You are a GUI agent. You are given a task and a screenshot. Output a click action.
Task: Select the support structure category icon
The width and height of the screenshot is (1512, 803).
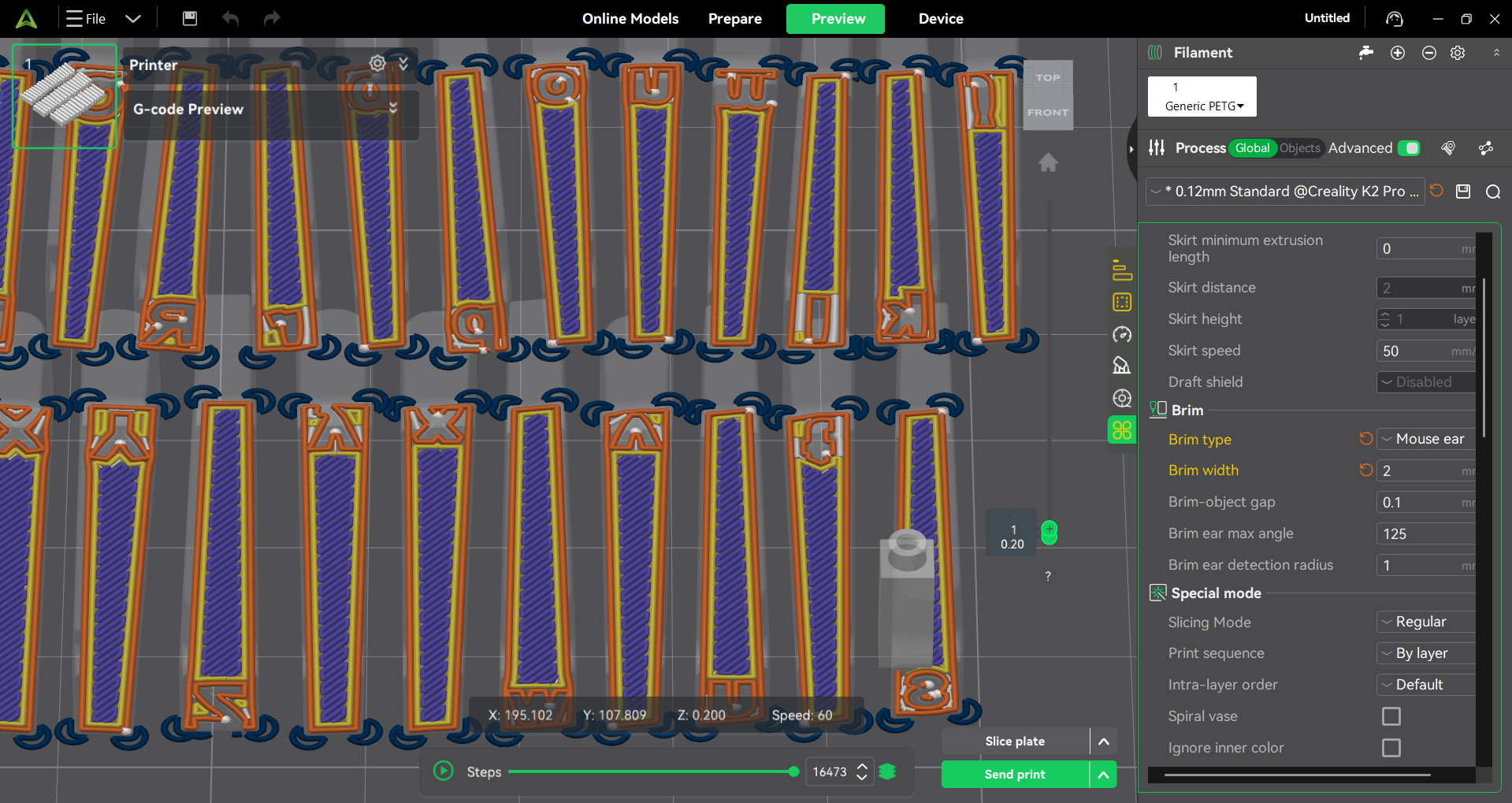[x=1122, y=366]
